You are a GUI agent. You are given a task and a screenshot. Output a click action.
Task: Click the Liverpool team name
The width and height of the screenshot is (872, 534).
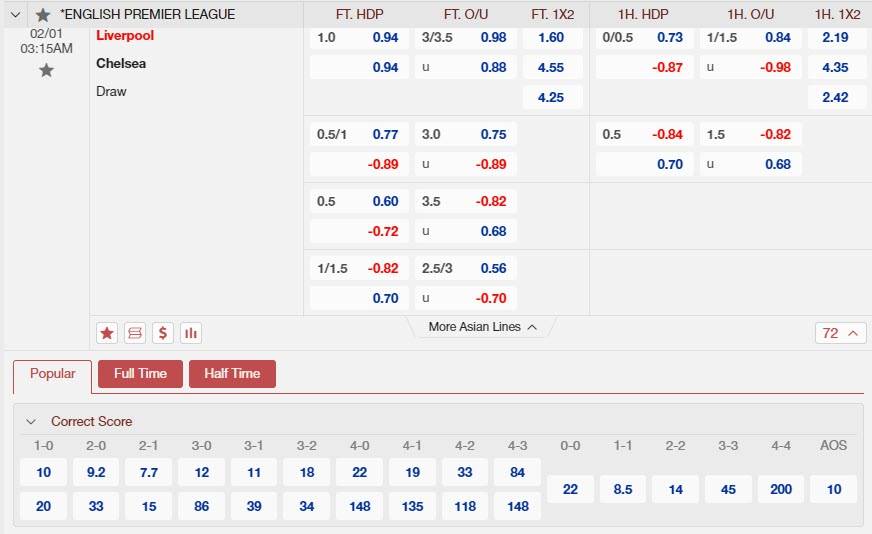click(x=125, y=36)
